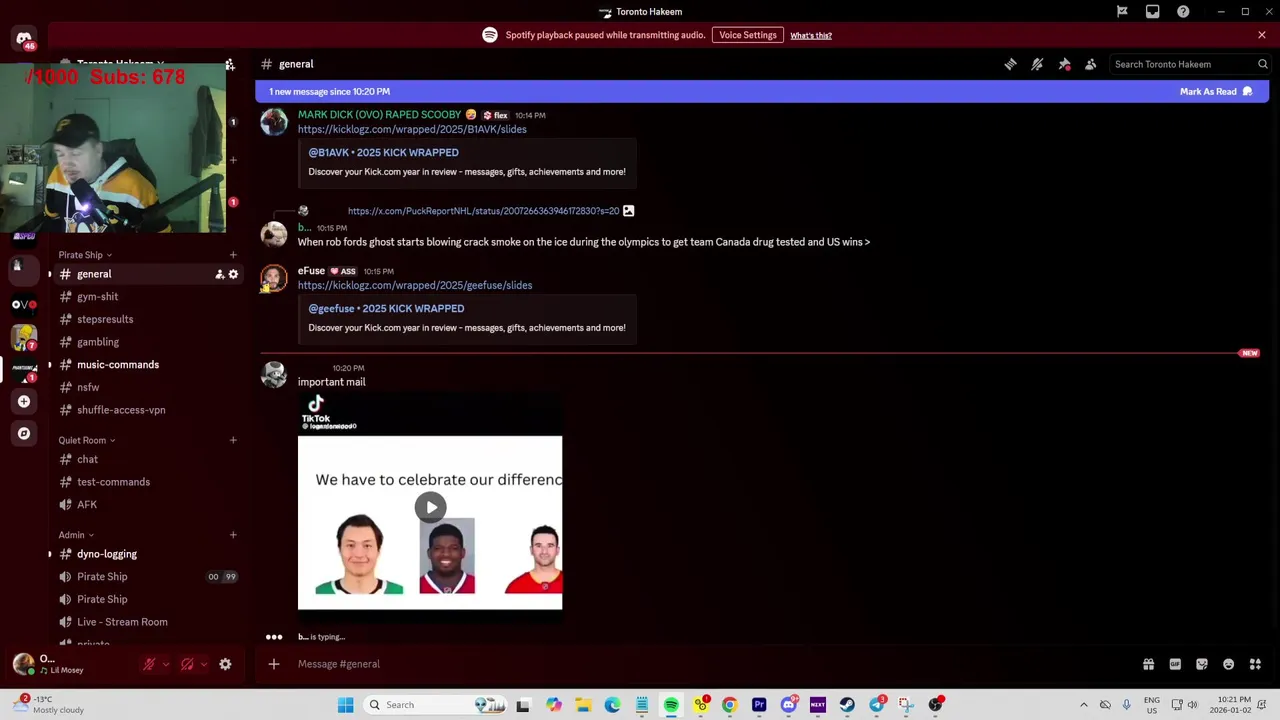Open Discover servers compass icon
The image size is (1280, 720).
pos(24,433)
